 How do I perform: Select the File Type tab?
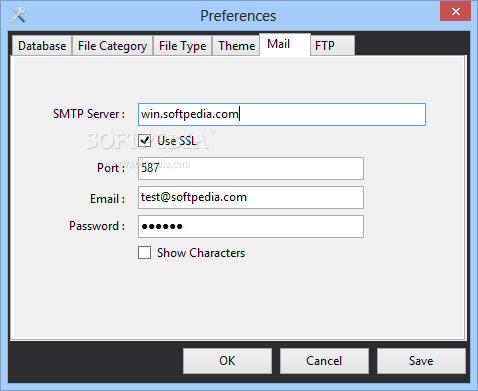[x=182, y=46]
